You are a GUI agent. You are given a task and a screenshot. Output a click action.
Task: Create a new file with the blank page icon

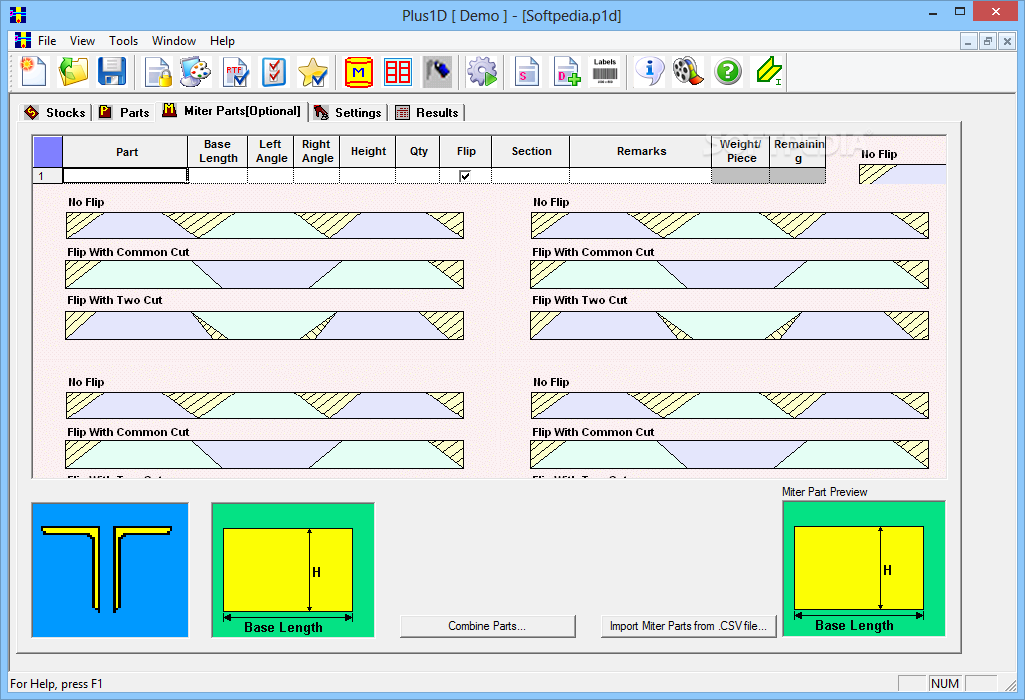(34, 71)
